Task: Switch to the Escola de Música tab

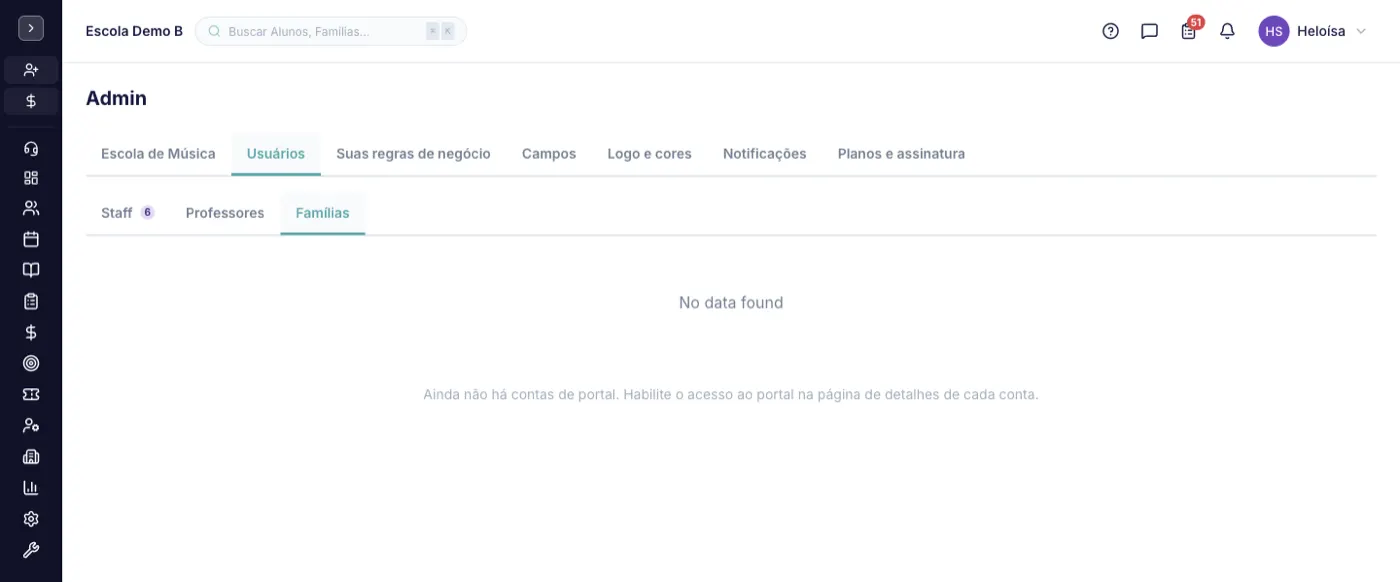Action: coord(158,154)
